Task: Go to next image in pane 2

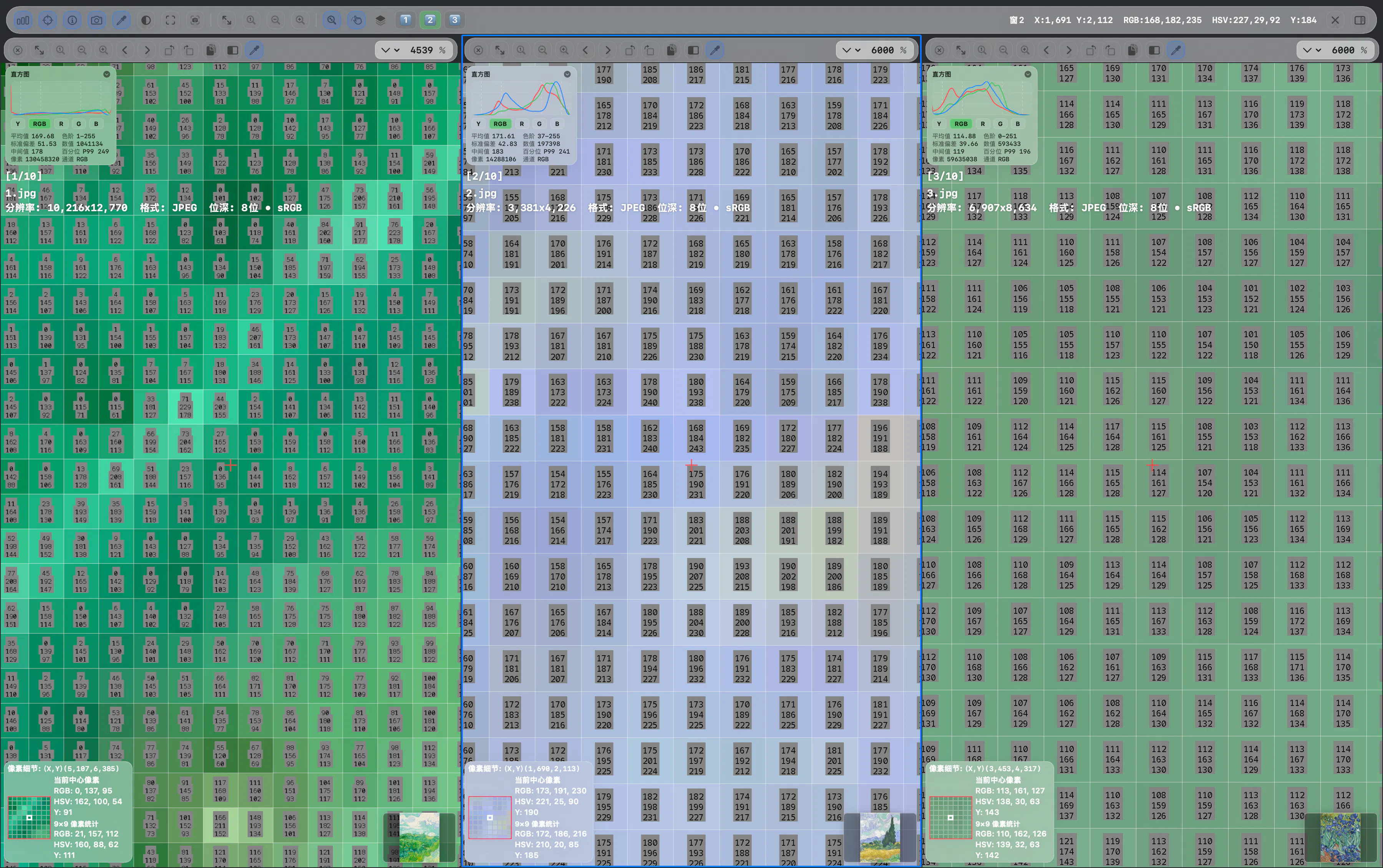Action: click(x=608, y=50)
